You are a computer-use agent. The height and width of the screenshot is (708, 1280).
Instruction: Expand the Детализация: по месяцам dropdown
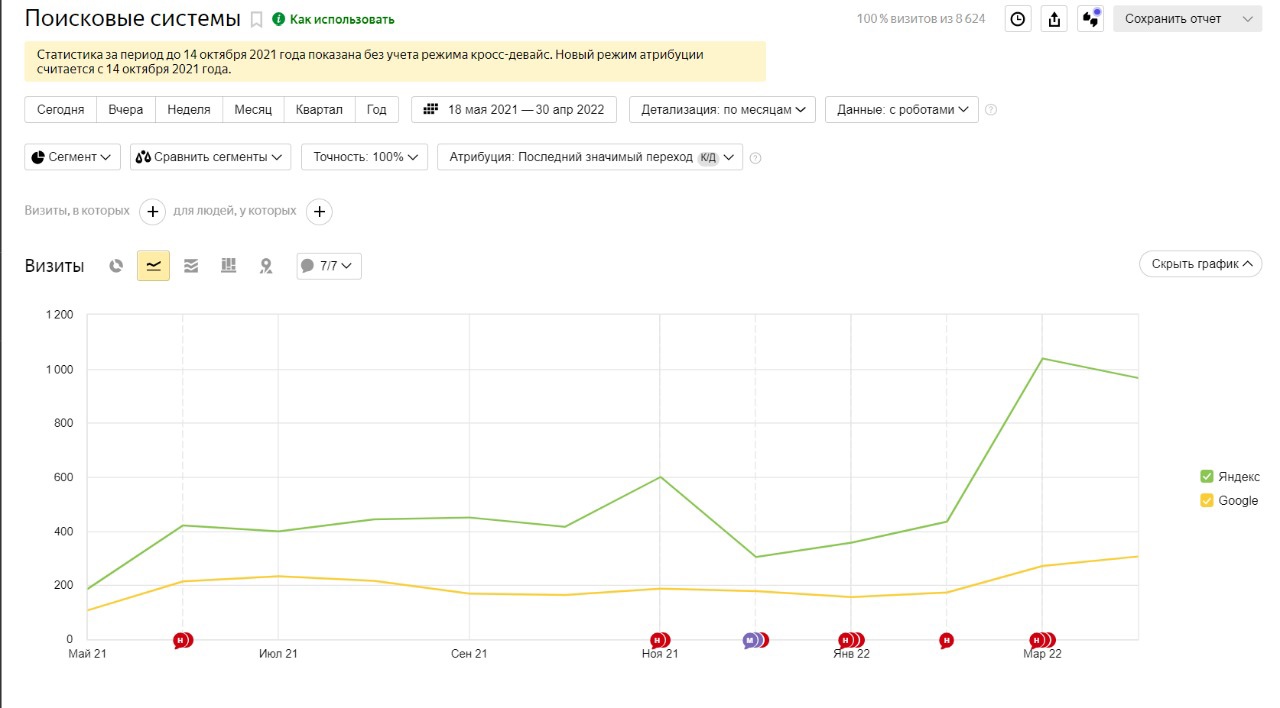coord(722,110)
